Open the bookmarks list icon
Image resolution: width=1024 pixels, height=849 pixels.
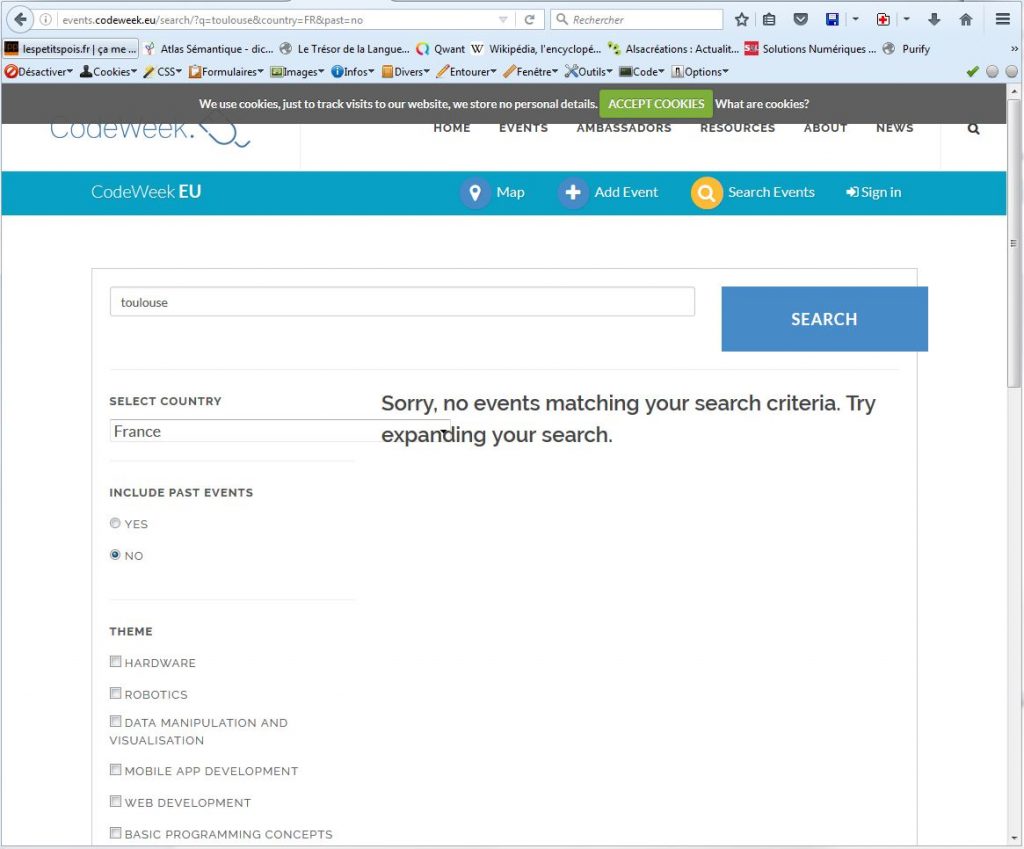pyautogui.click(x=769, y=20)
